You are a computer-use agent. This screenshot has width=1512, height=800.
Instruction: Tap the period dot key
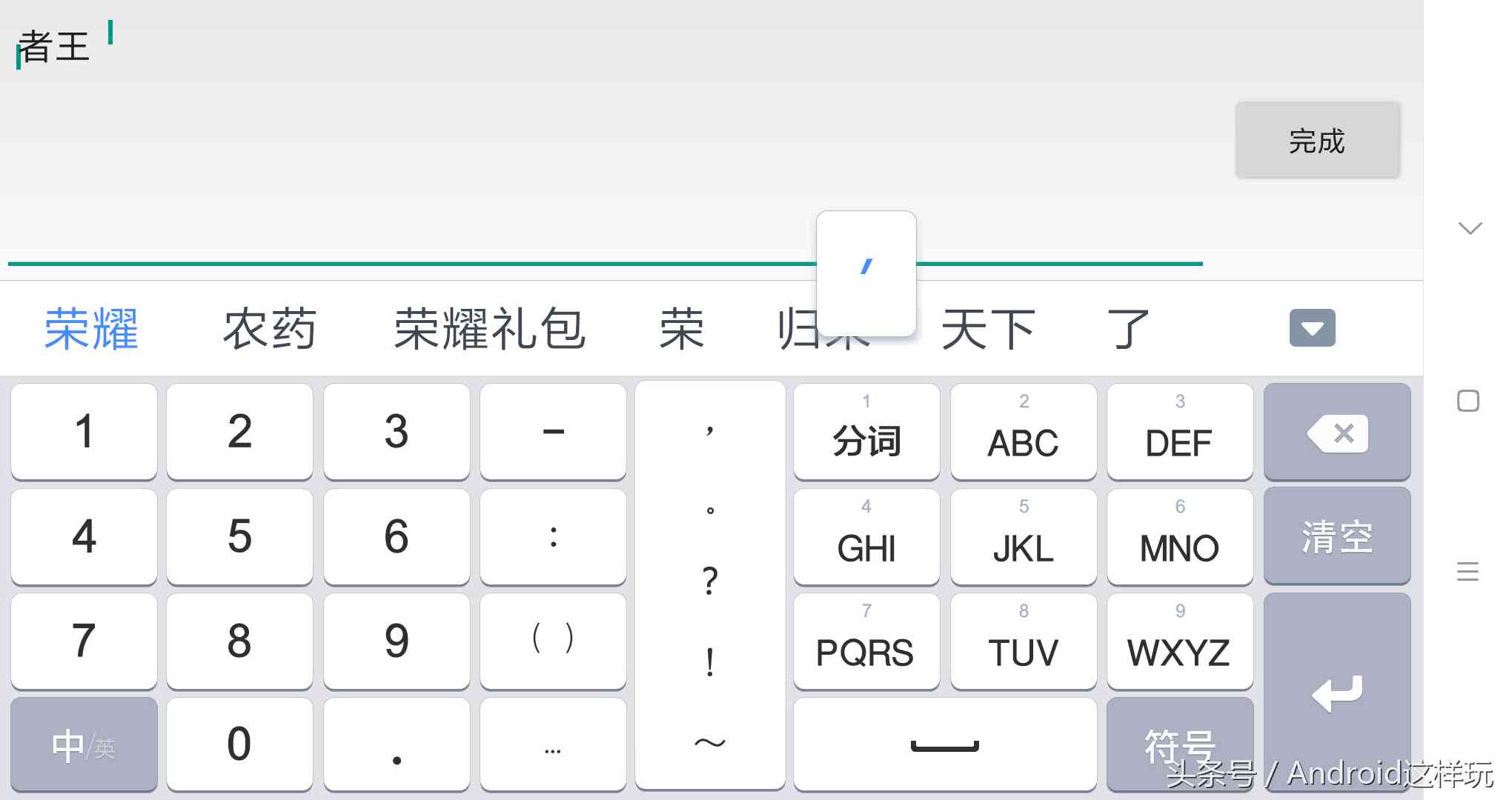point(397,744)
